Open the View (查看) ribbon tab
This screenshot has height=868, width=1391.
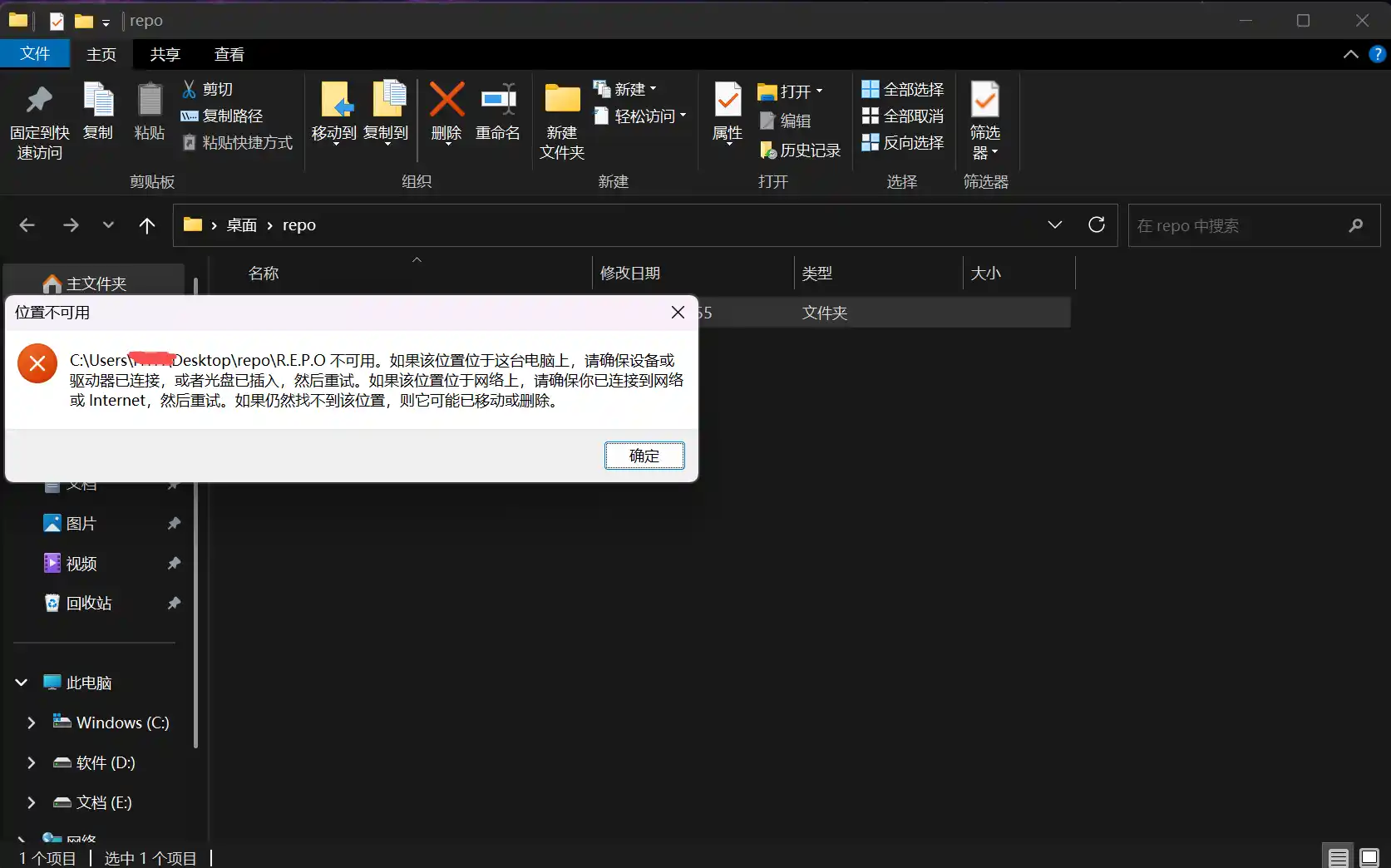pyautogui.click(x=229, y=55)
